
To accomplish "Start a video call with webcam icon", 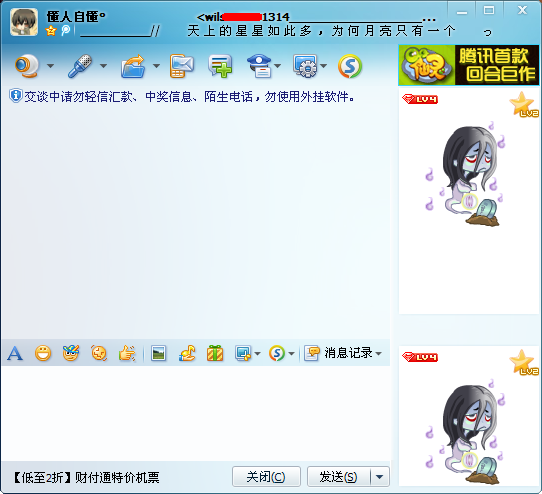I will click(26, 66).
